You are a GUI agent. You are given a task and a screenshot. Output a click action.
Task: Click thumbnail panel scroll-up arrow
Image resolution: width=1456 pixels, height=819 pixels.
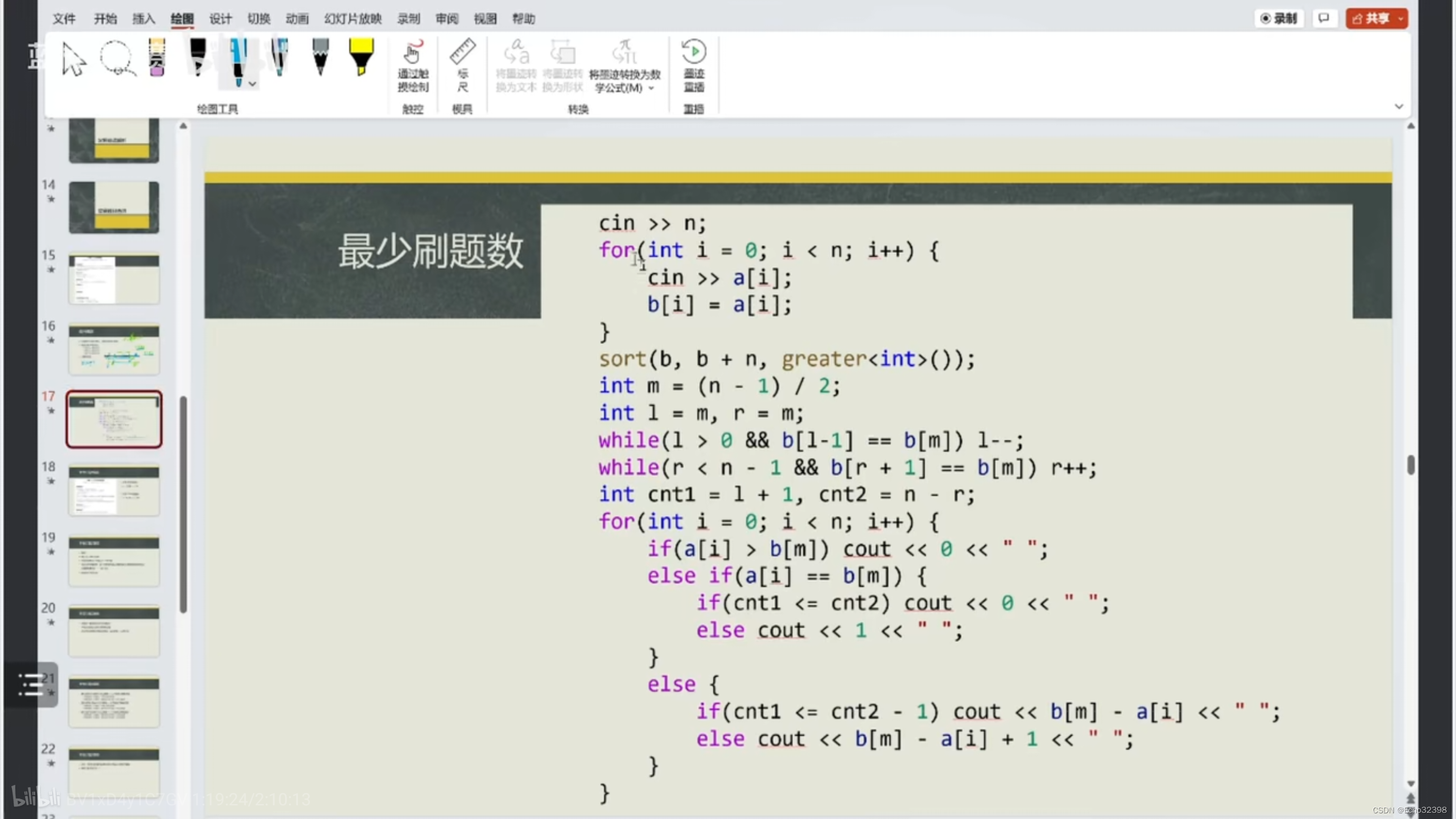pos(183,126)
